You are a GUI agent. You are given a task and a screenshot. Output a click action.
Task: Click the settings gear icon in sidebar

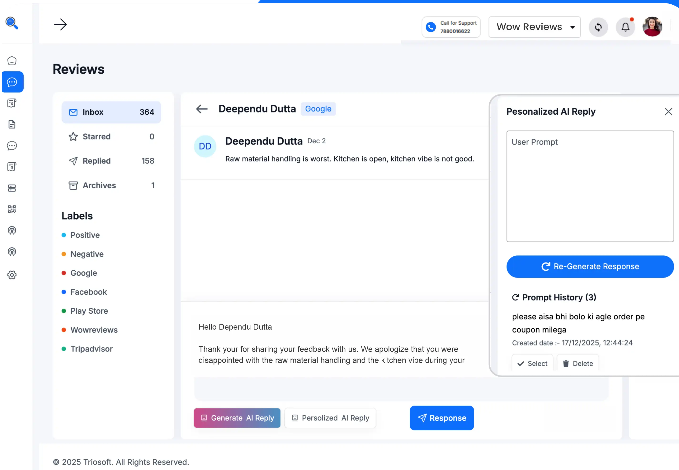(12, 275)
